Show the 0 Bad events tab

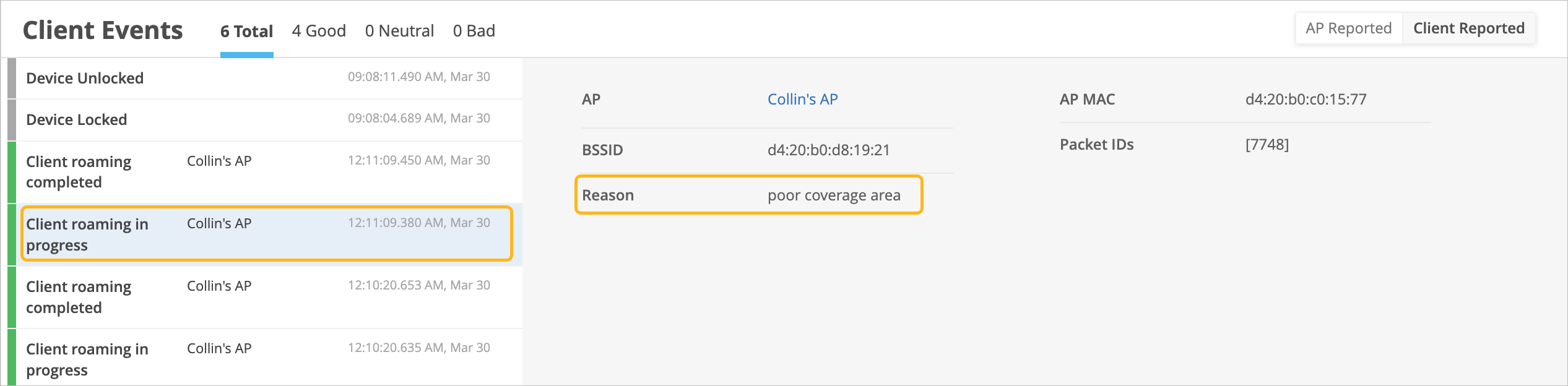(x=474, y=31)
